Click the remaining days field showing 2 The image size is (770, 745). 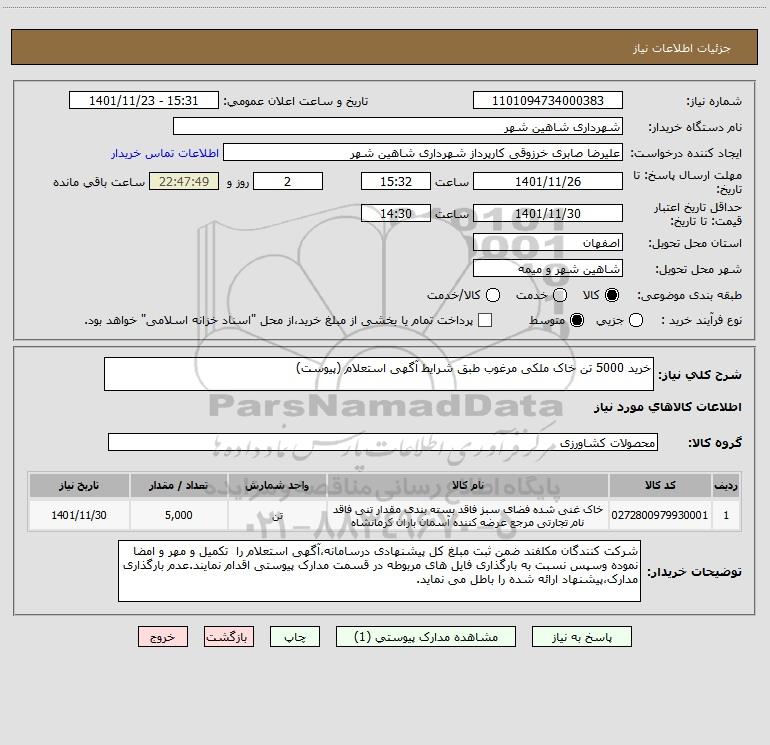pos(288,181)
